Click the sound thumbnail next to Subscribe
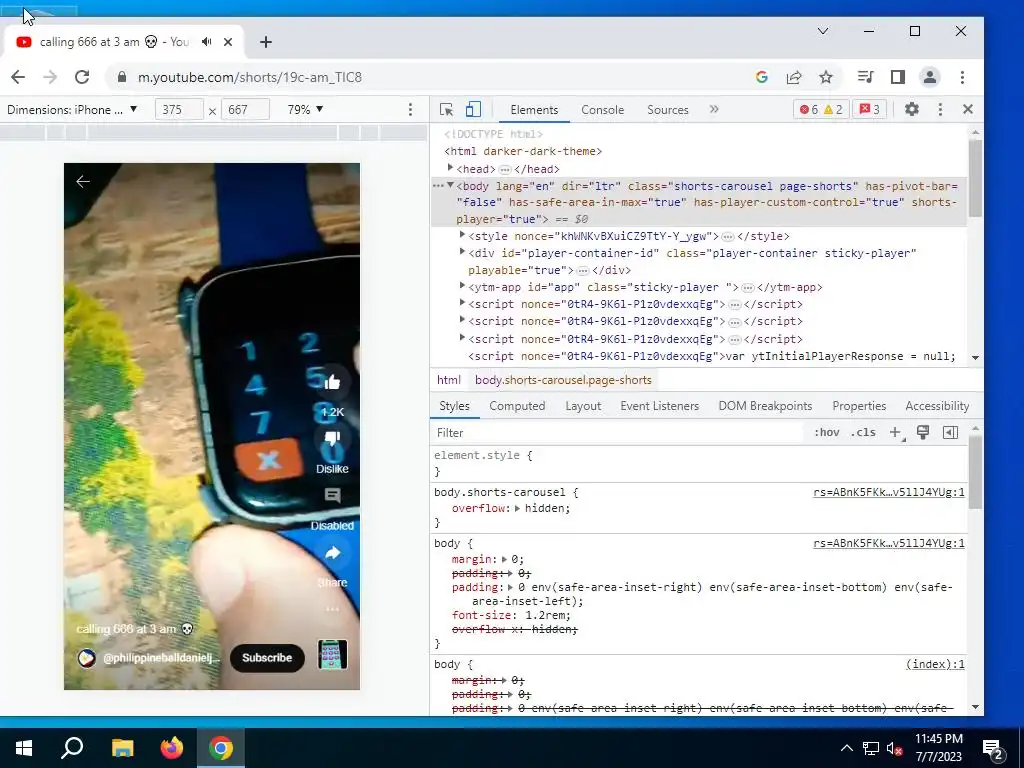 tap(332, 654)
